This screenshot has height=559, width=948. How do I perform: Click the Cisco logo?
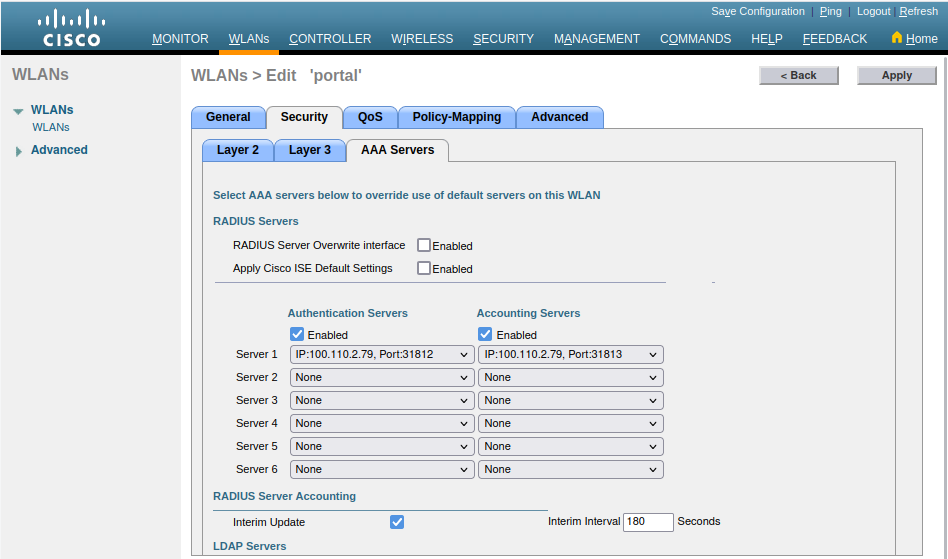(x=71, y=28)
